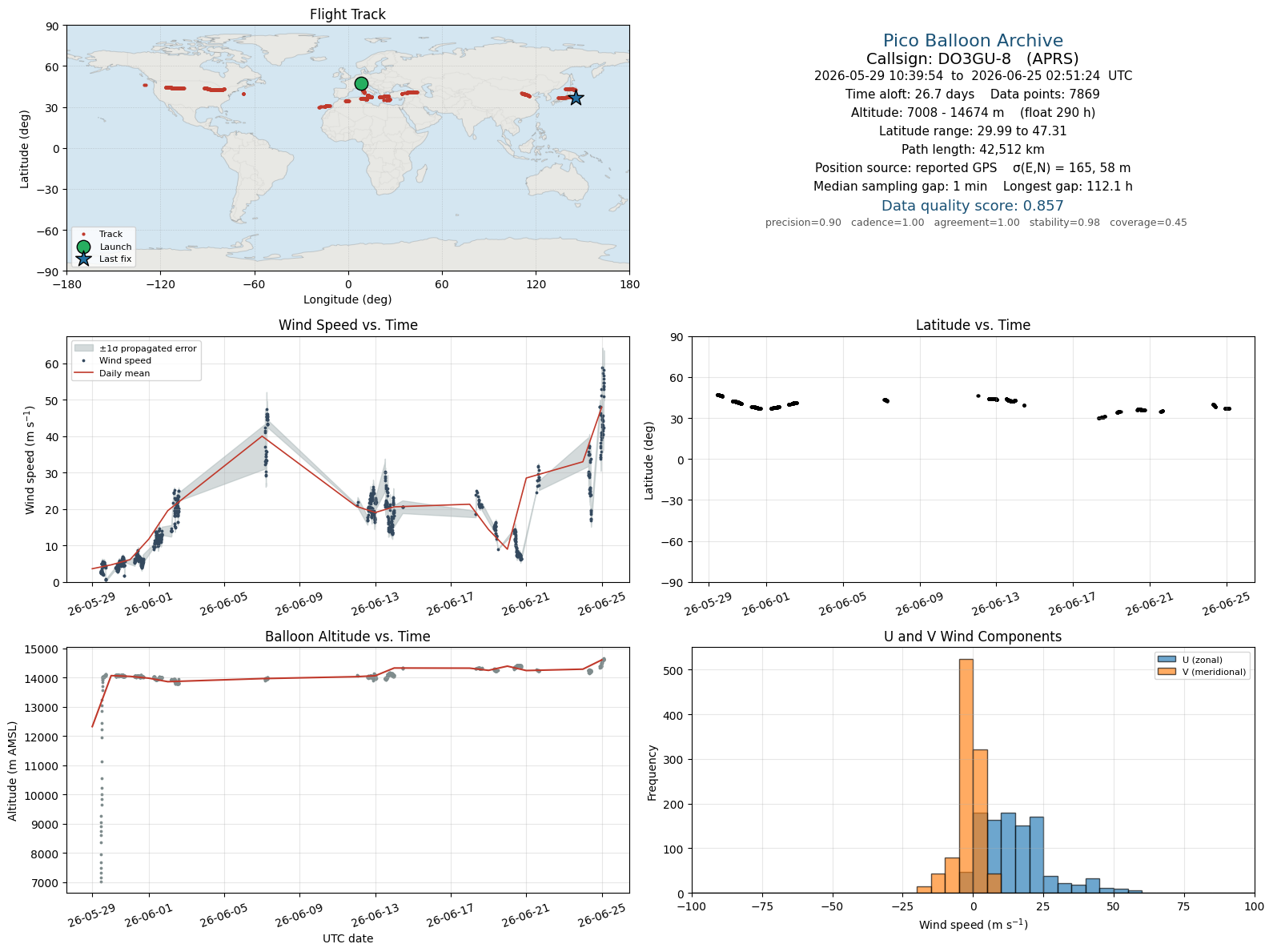Viewport: 1273px width, 952px height.
Task: Click the "15000" altitude axis tick label
Action: pos(45,649)
